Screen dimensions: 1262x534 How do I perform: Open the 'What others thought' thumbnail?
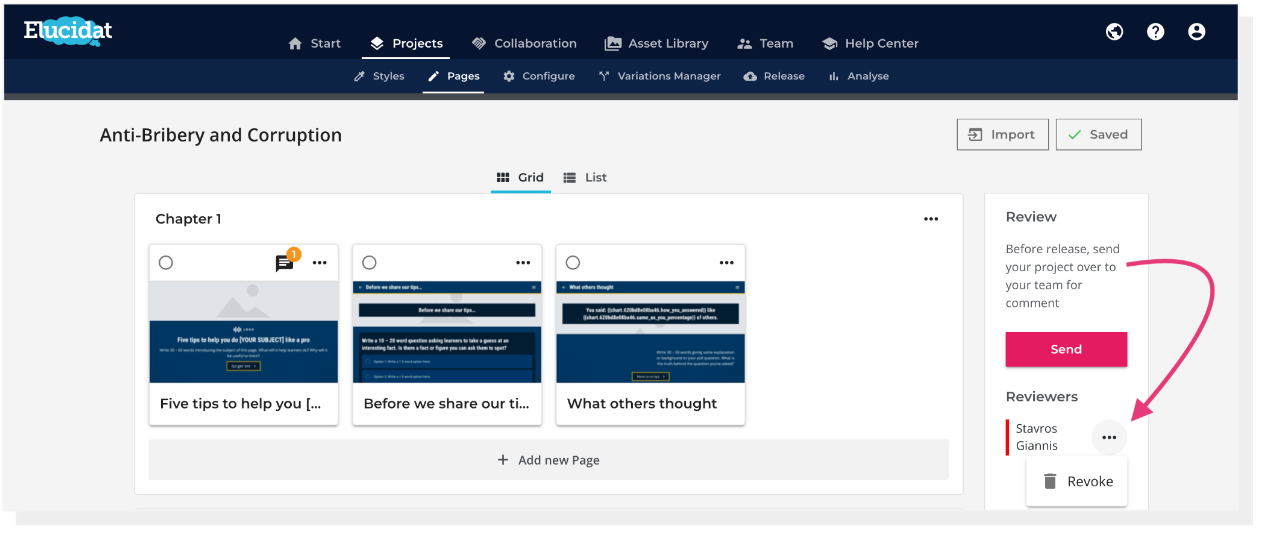651,332
